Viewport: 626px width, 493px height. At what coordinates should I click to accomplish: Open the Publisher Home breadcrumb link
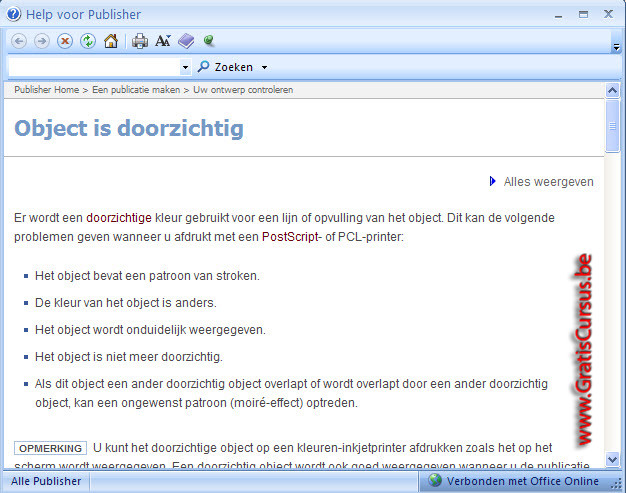coord(47,90)
